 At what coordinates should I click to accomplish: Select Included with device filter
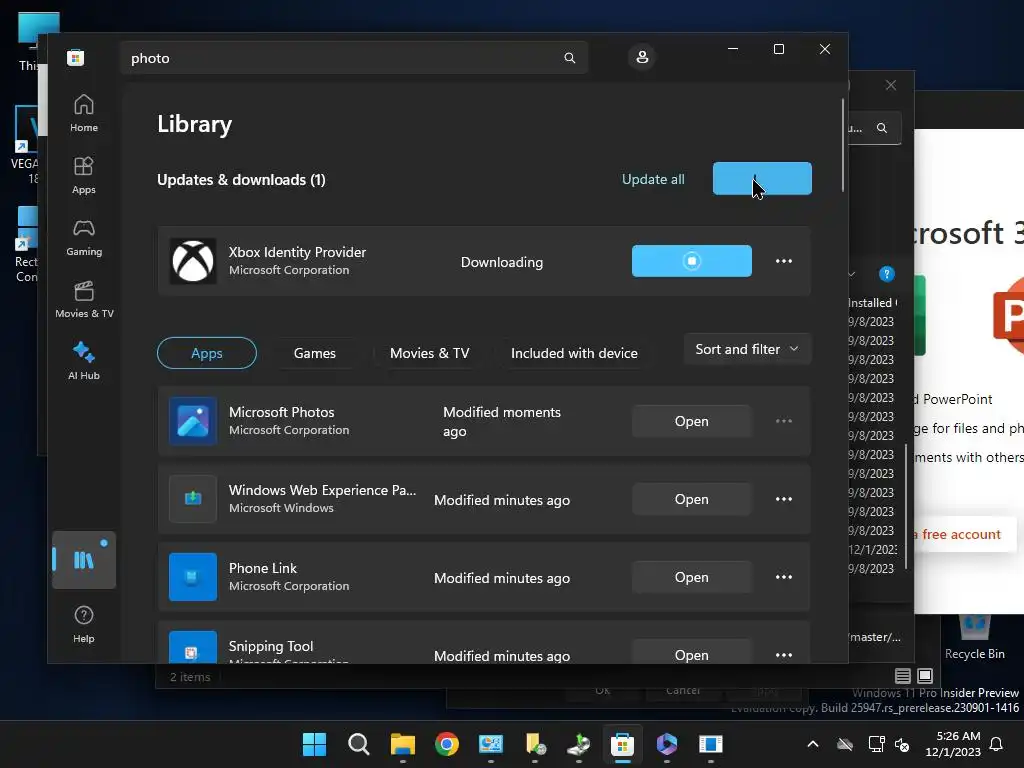(x=574, y=353)
